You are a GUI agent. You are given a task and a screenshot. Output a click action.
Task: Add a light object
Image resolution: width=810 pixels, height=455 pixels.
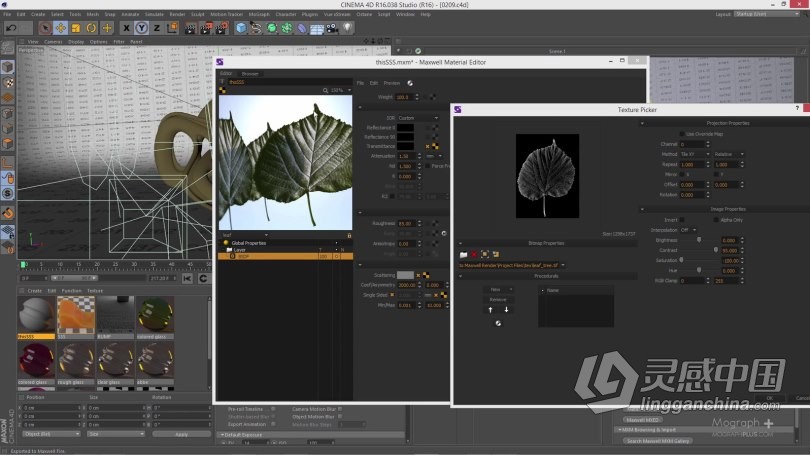[348, 28]
